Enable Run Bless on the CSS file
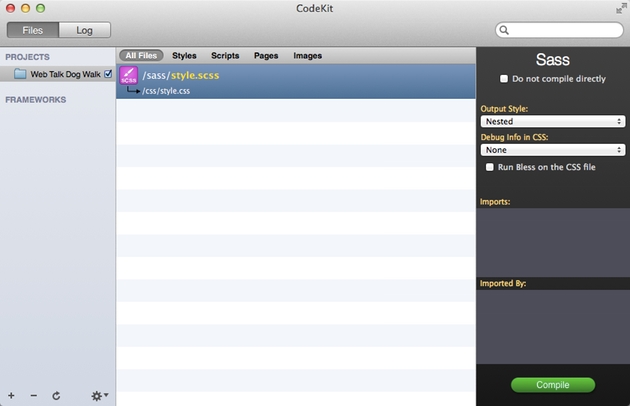630x406 pixels. [x=489, y=167]
